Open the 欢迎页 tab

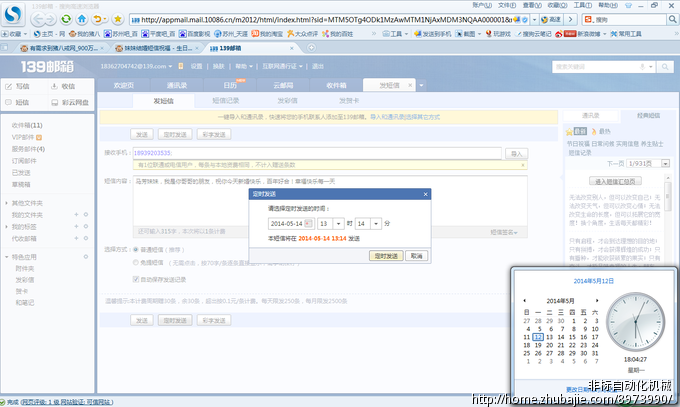pos(124,85)
